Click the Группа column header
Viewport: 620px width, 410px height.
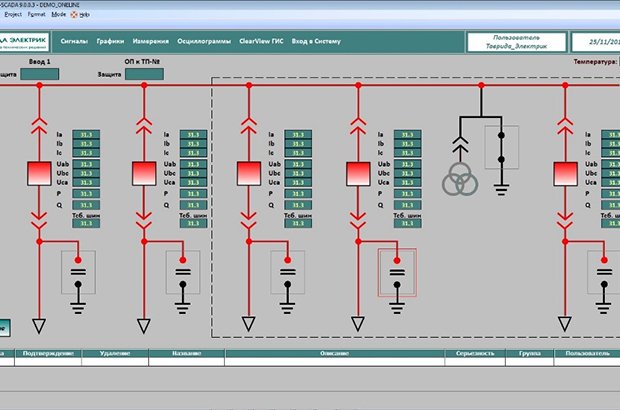point(529,353)
